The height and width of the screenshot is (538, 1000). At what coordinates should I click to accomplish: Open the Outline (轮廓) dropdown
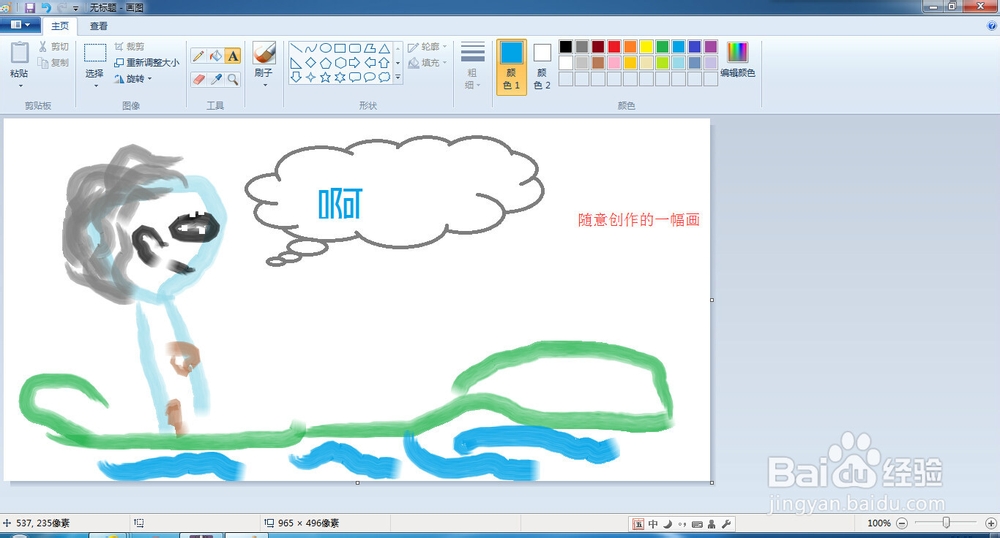pos(427,47)
